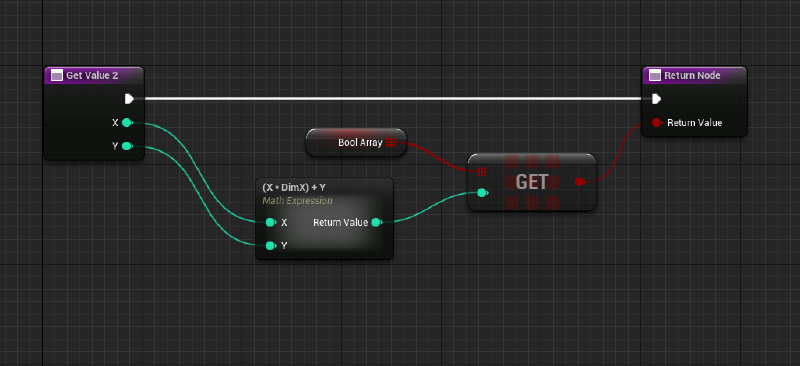
Task: Click the Return Value label on Return Node
Action: coord(694,123)
